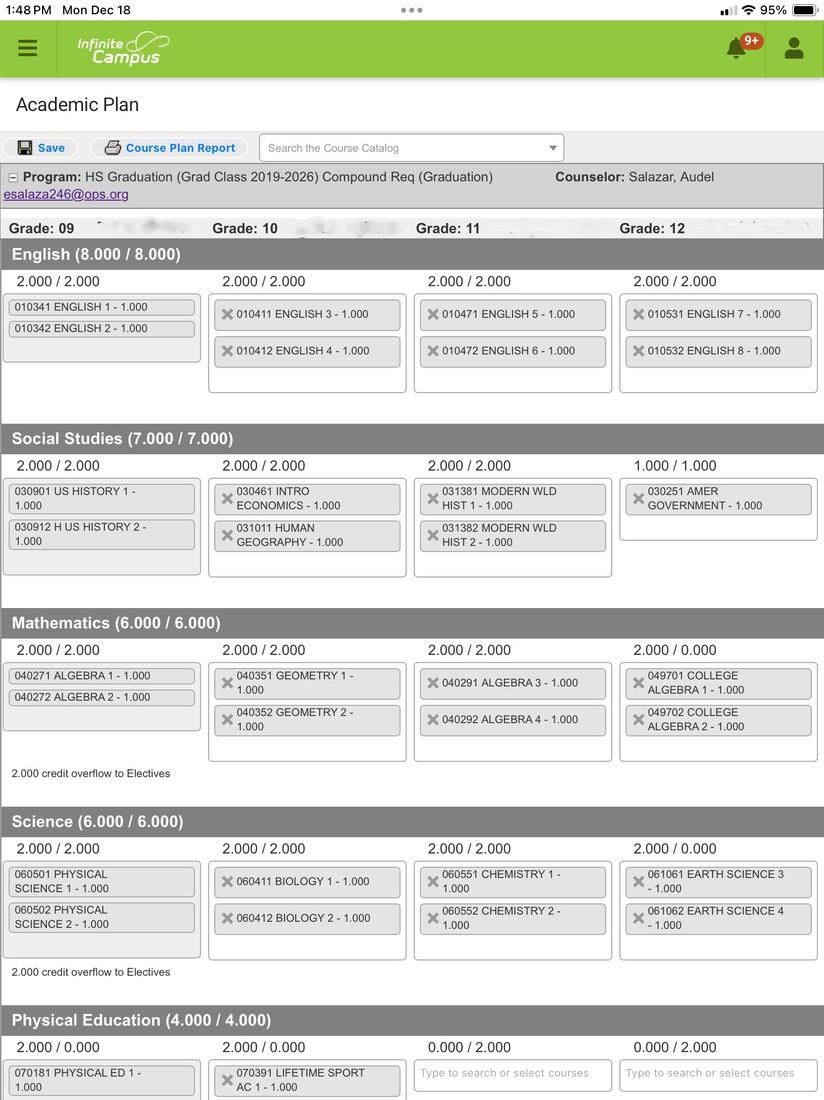Remove 010412 ENGLISH 4 course
The image size is (824, 1100).
click(x=227, y=351)
